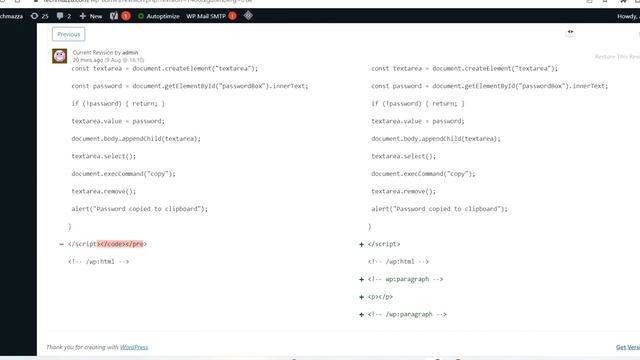Click the "20 mins ago" revision timestamp
Image resolution: width=640 pixels, height=360 pixels.
pyautogui.click(x=108, y=60)
